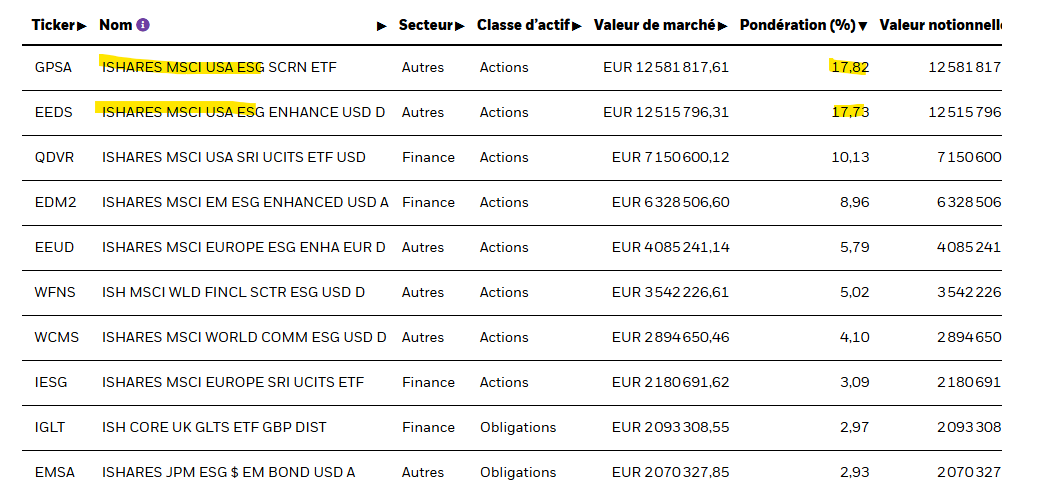Select ISHARES JPM ESG $ EM BOND USD A

click(x=228, y=472)
